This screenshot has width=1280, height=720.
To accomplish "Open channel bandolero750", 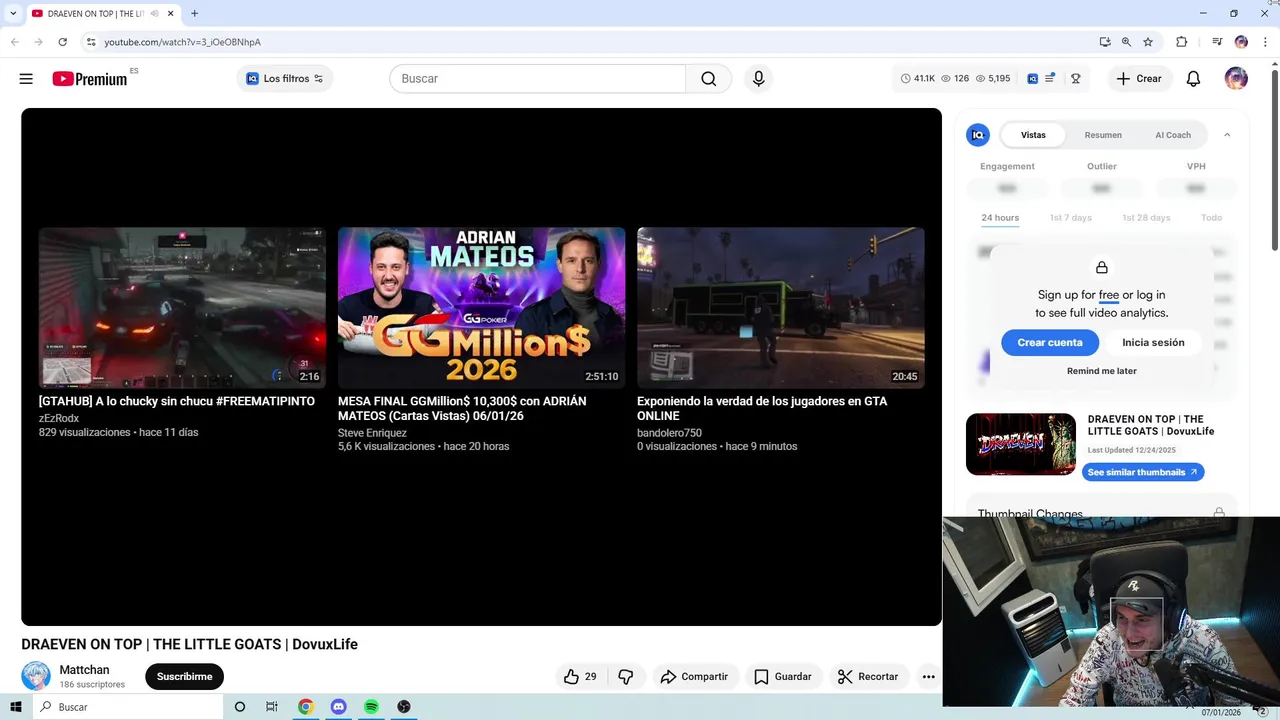I will [669, 433].
